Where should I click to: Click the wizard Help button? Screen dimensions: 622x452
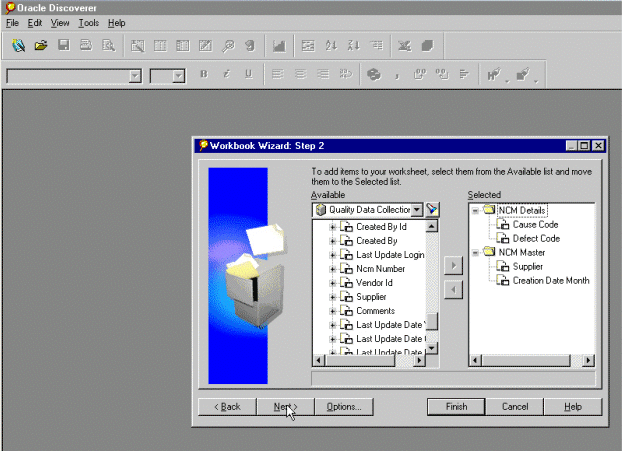point(573,407)
